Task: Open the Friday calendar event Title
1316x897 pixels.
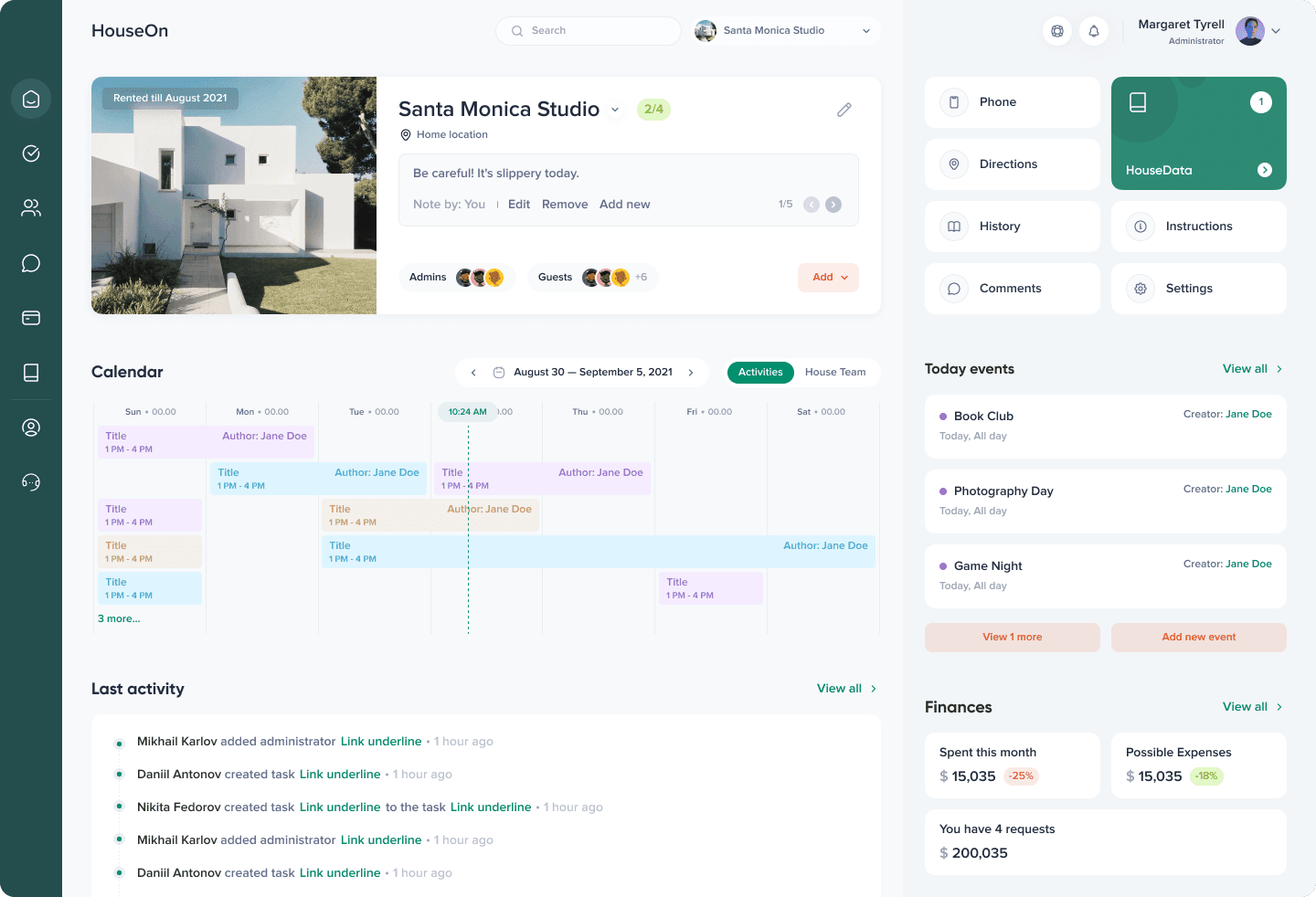Action: (711, 588)
